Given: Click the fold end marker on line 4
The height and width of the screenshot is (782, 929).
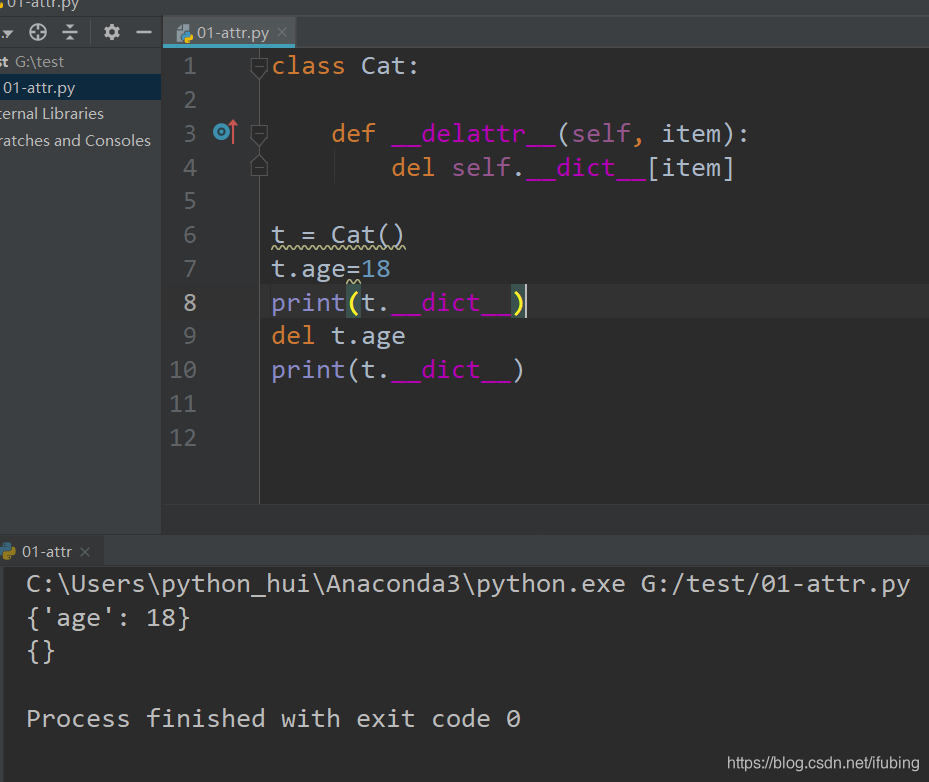Looking at the screenshot, I should (x=259, y=166).
